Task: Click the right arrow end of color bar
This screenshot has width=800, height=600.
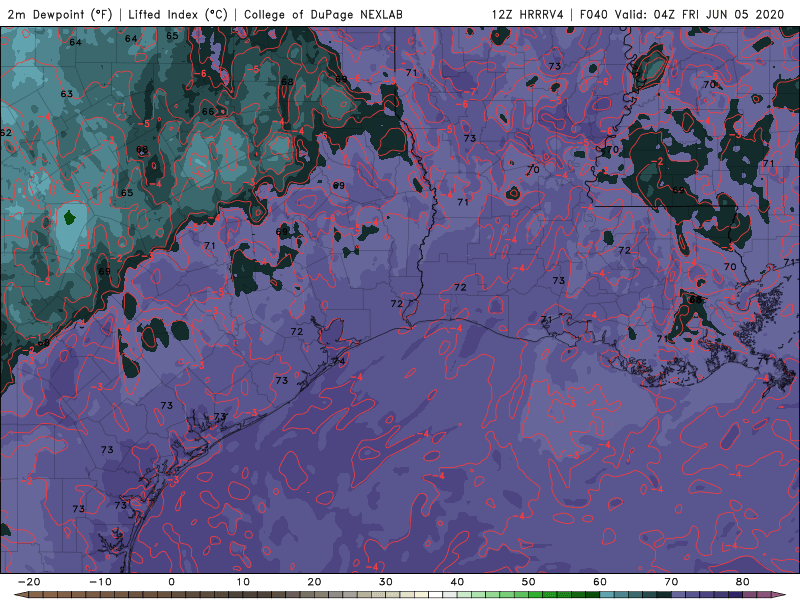Action: 780,595
